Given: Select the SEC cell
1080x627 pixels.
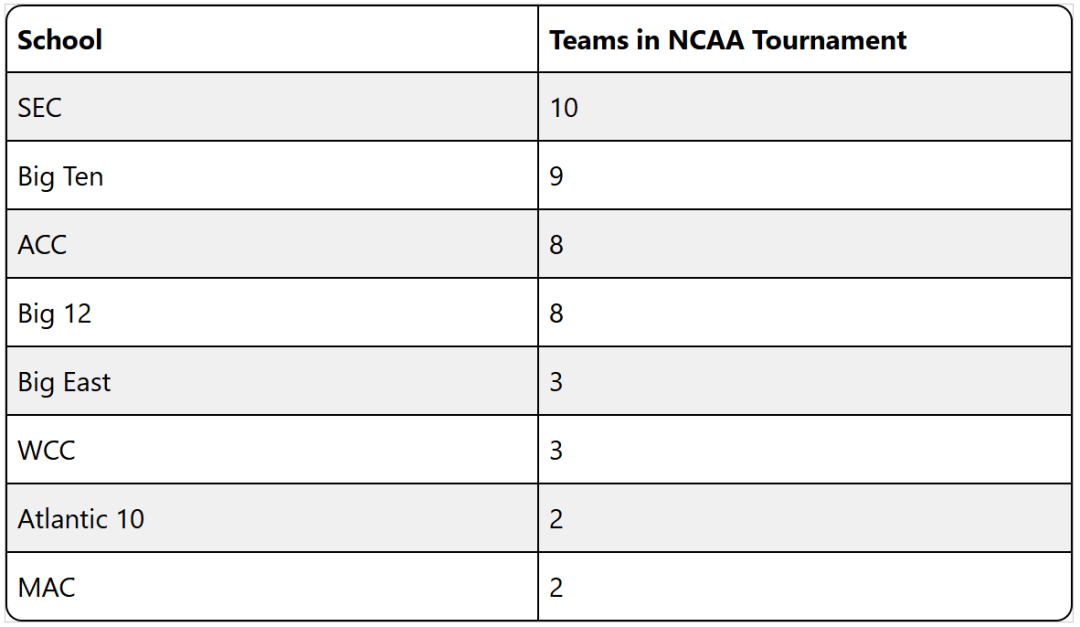Looking at the screenshot, I should (40, 107).
